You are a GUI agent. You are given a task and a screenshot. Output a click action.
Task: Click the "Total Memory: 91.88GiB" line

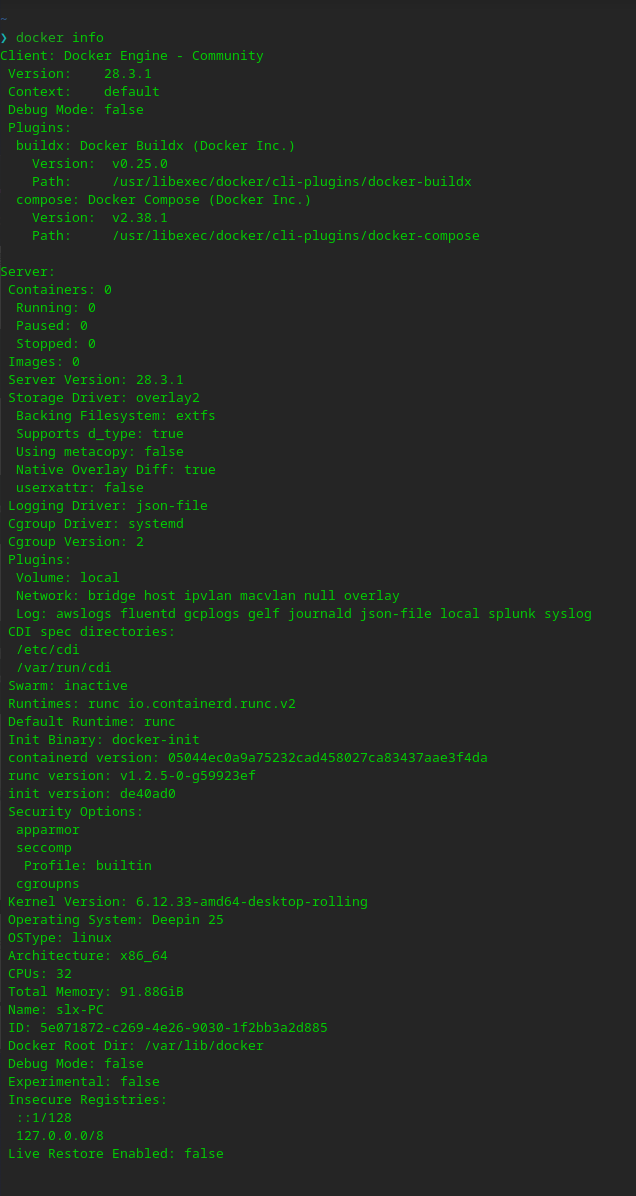[x=96, y=992]
